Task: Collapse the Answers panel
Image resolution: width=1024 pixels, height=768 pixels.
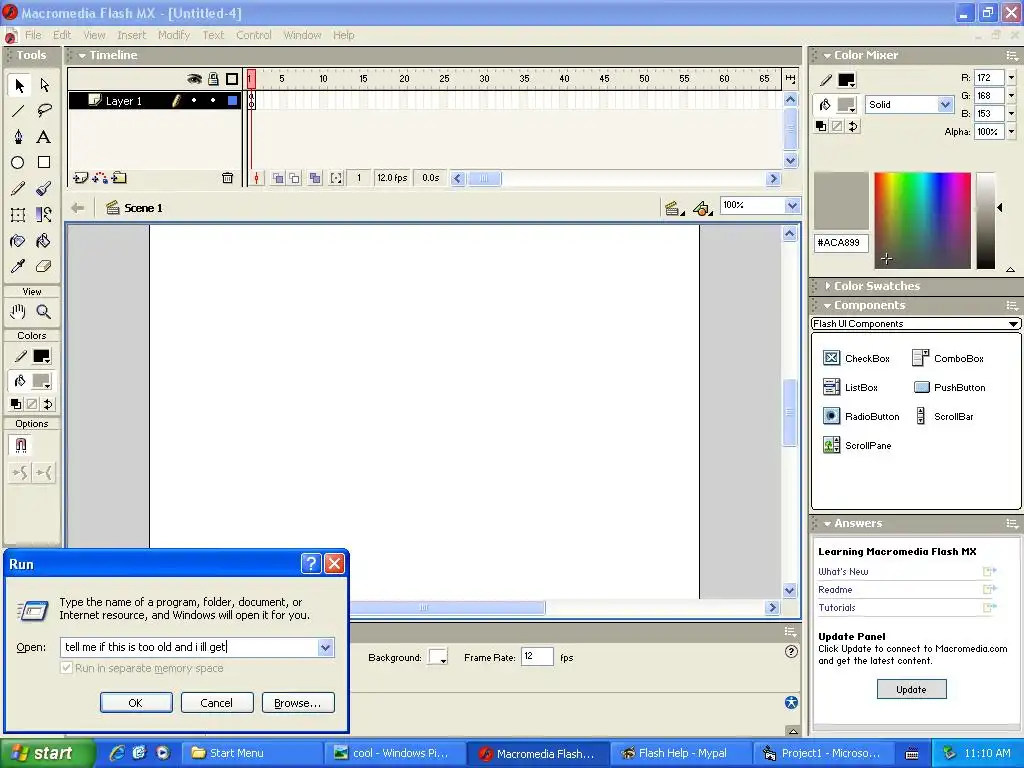Action: 827,524
